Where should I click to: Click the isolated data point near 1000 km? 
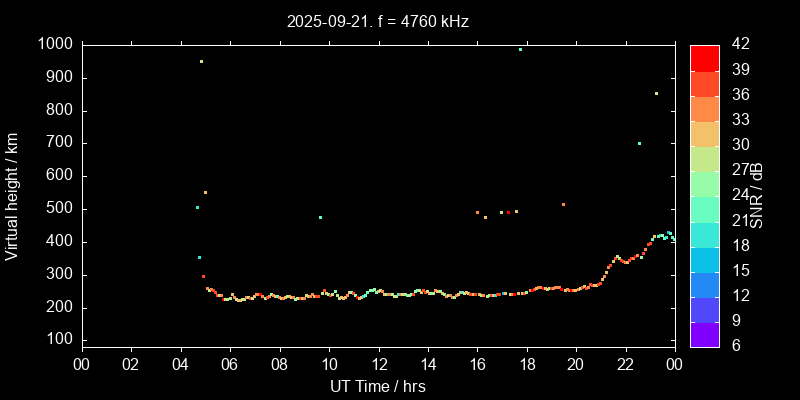tap(520, 49)
